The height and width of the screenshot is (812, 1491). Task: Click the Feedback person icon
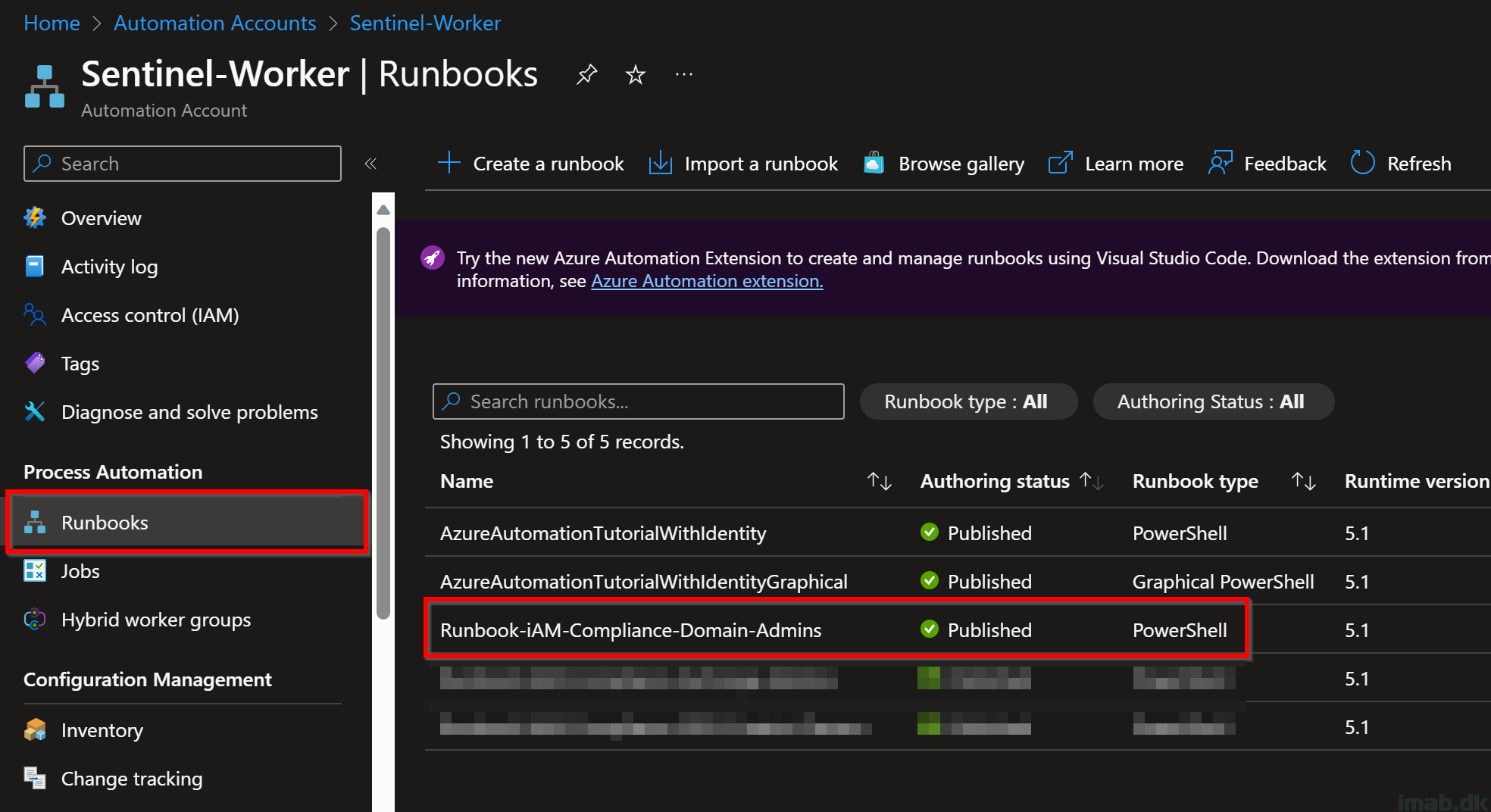click(1220, 163)
